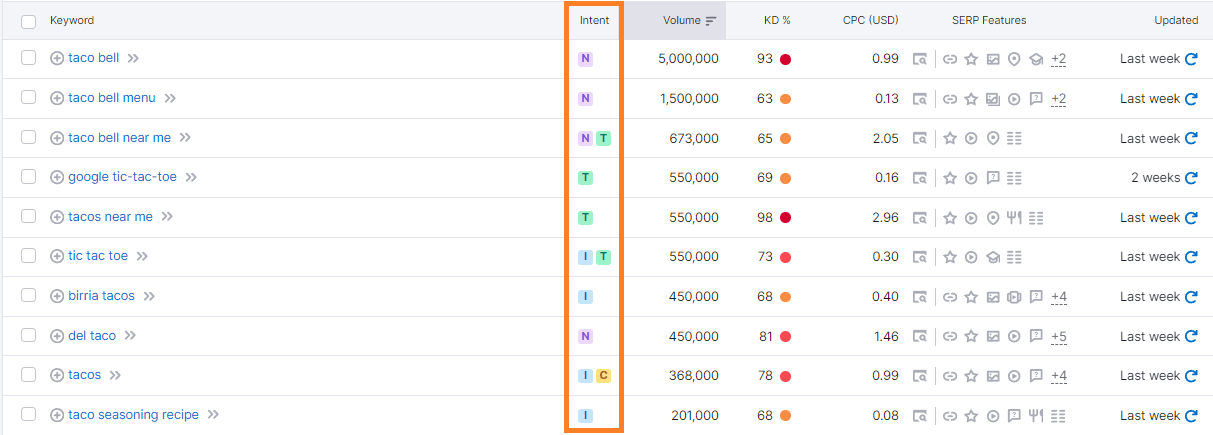The height and width of the screenshot is (435, 1213).
Task: Click the yellow C intent badge for tacos
Action: click(603, 376)
